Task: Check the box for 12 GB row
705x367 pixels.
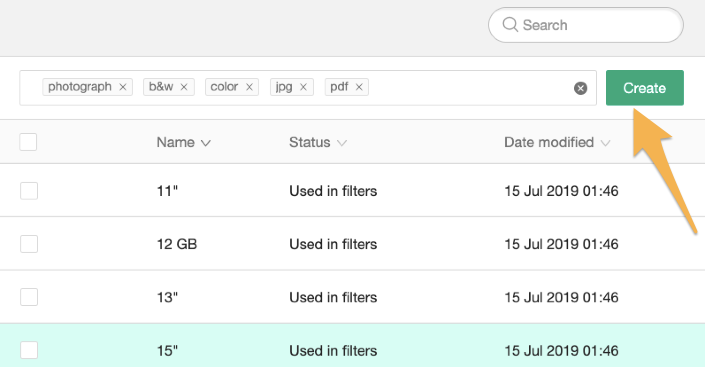Action: [x=29, y=244]
